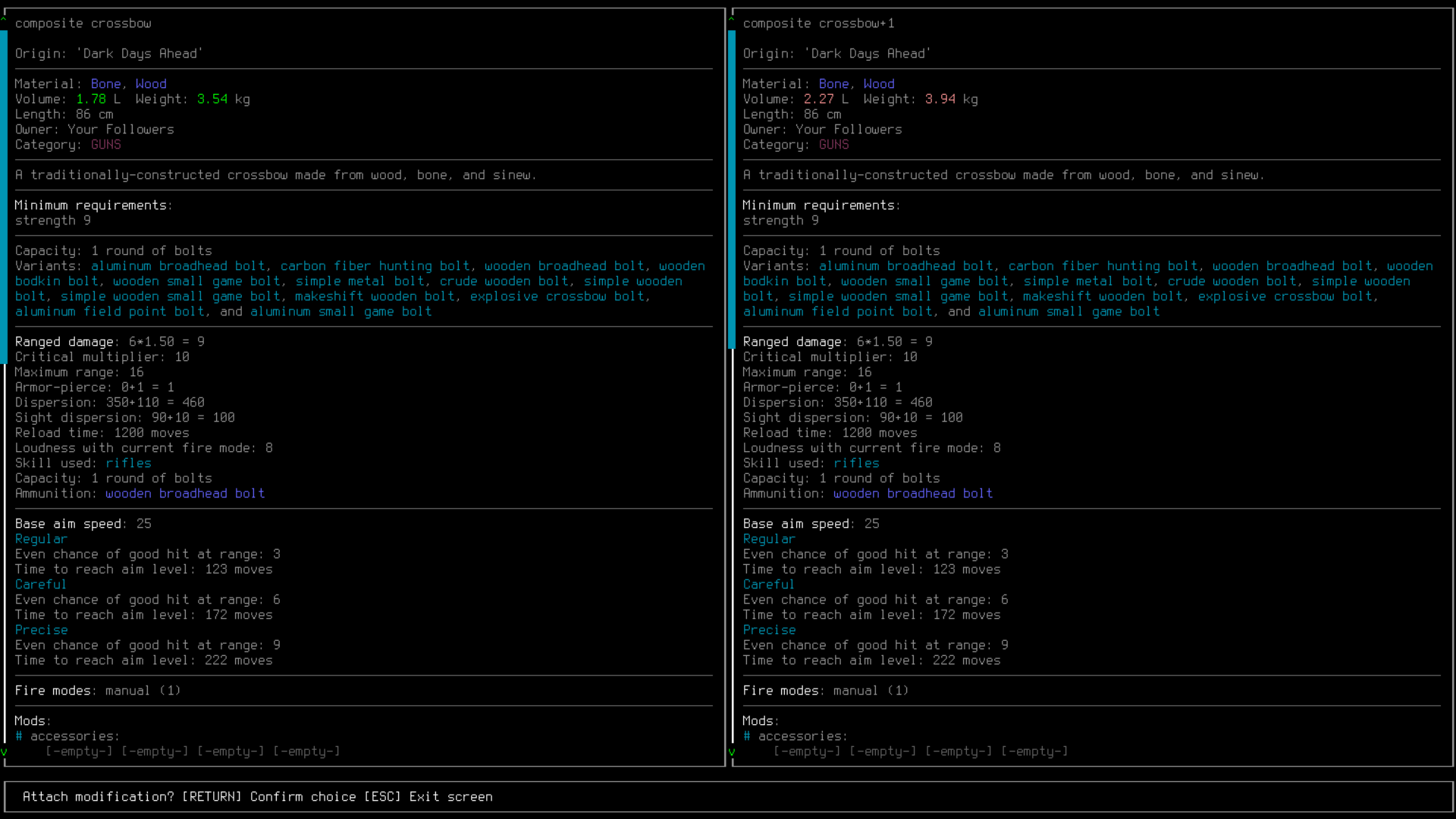Select the Precise aim heading in right panel
This screenshot has height=819, width=1456.
[x=769, y=630]
